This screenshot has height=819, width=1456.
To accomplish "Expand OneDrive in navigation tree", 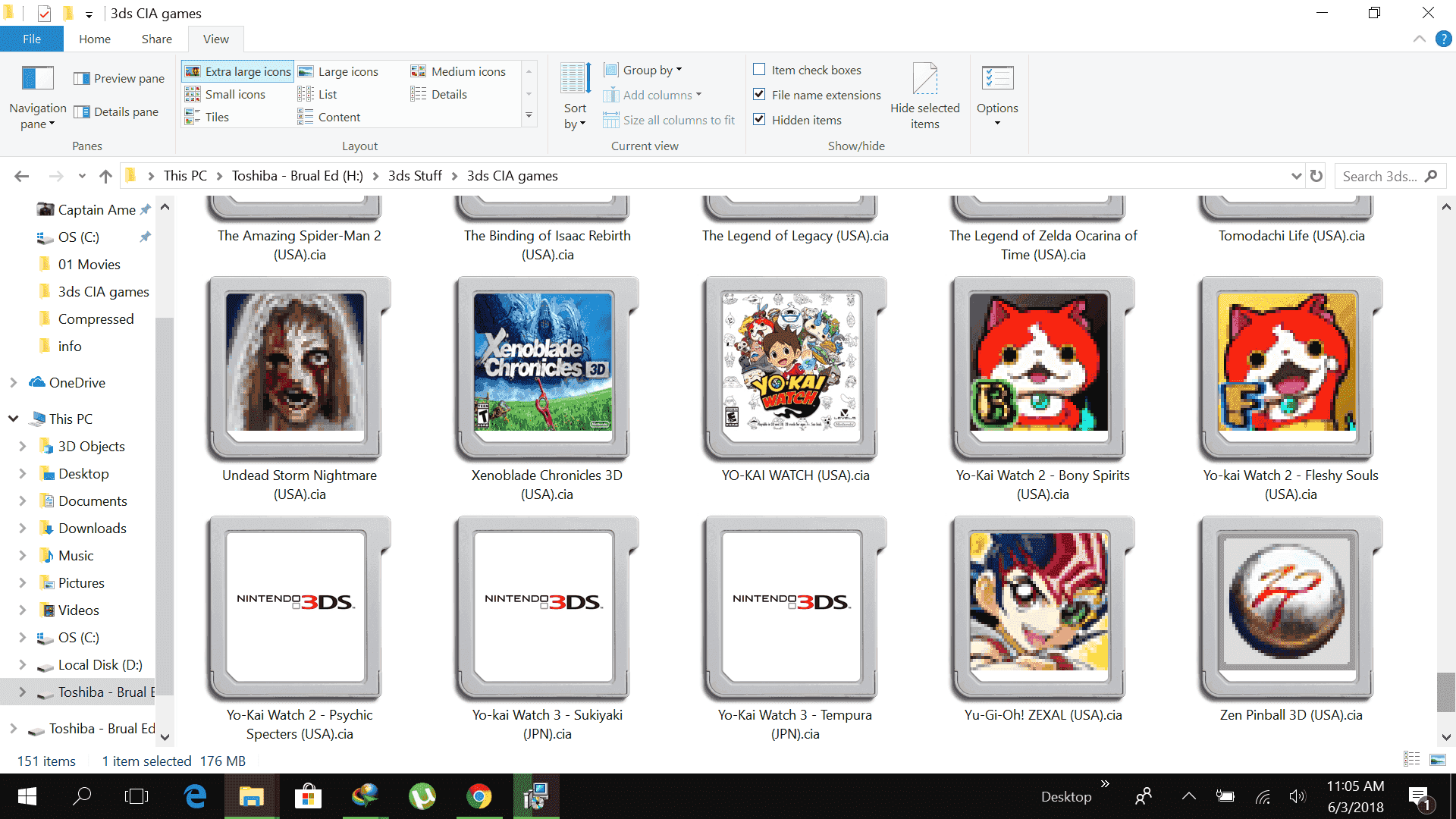I will point(14,383).
